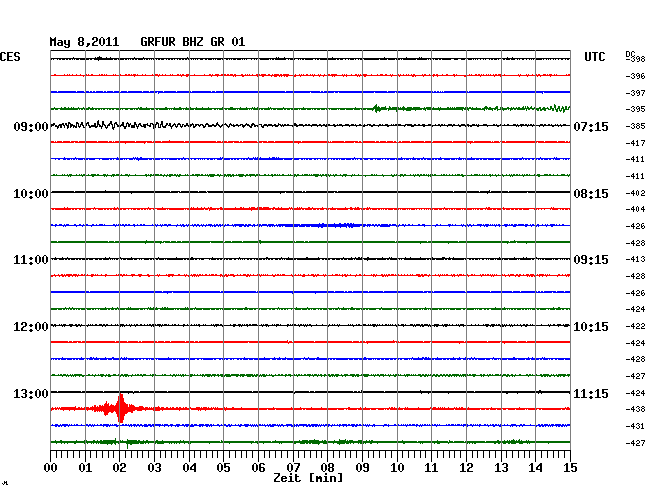
Task: Select the '13:00' local time label
Action: pos(31,393)
